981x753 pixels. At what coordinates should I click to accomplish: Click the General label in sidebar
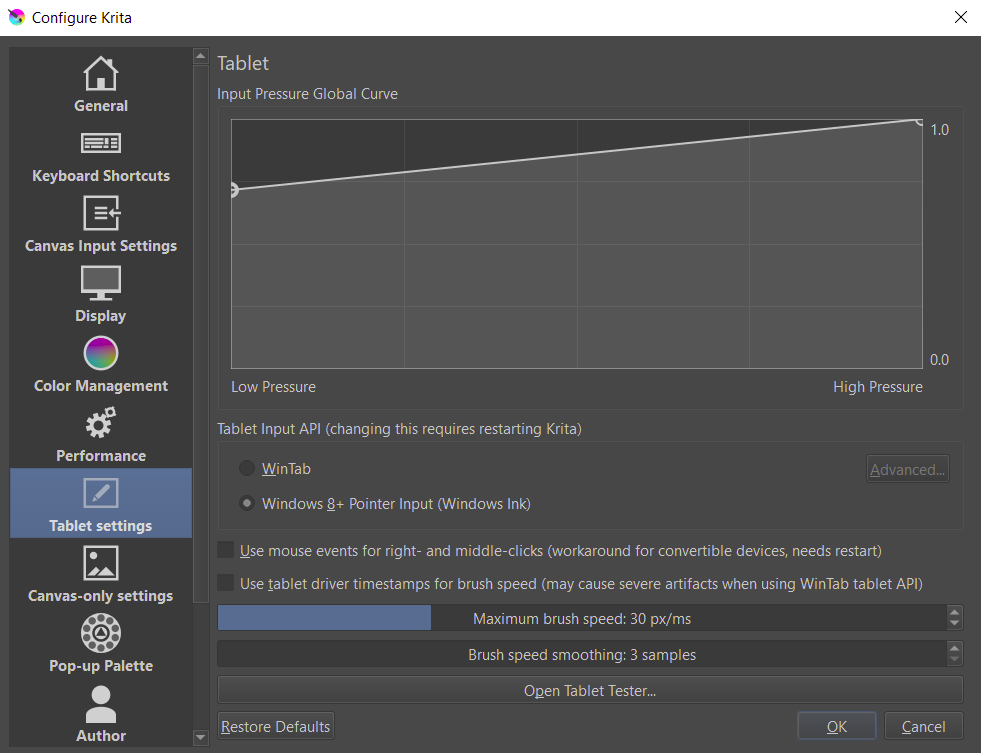(x=101, y=106)
